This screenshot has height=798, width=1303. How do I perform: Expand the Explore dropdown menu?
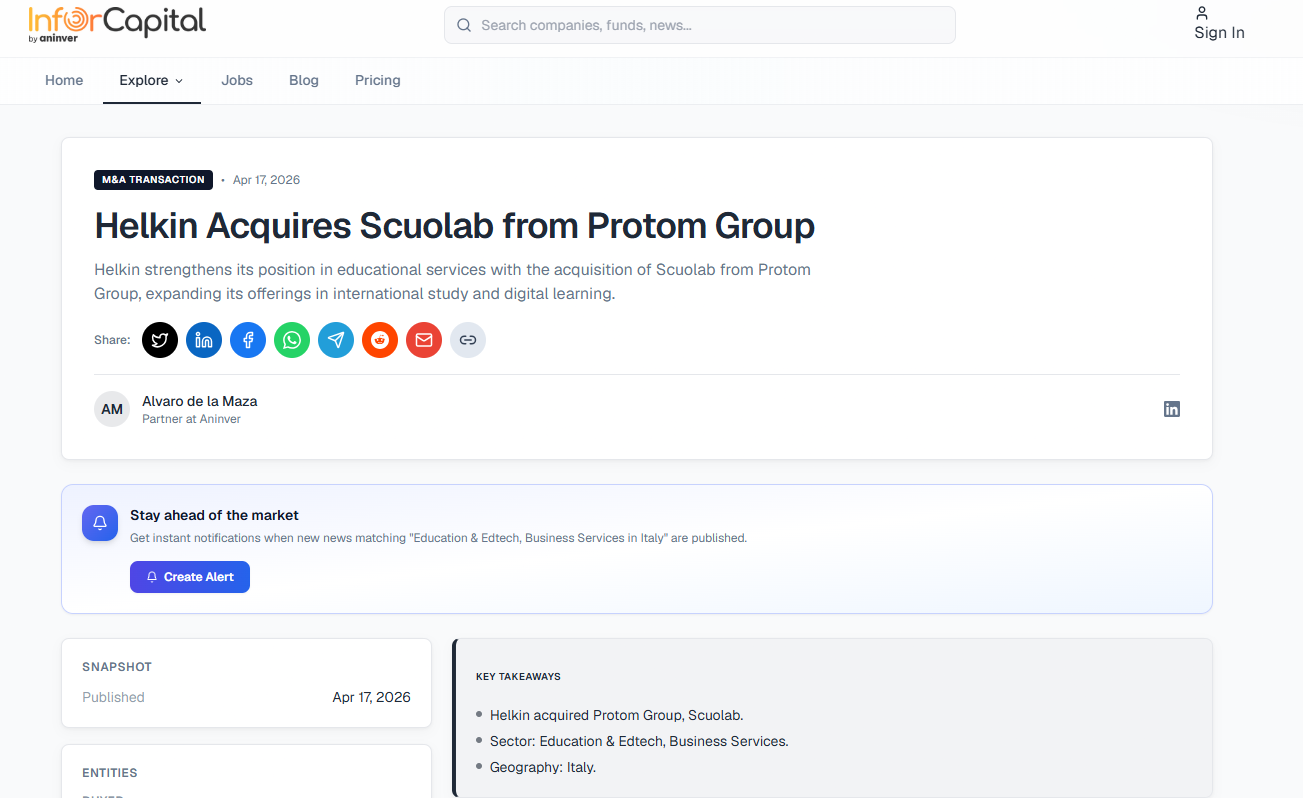152,80
